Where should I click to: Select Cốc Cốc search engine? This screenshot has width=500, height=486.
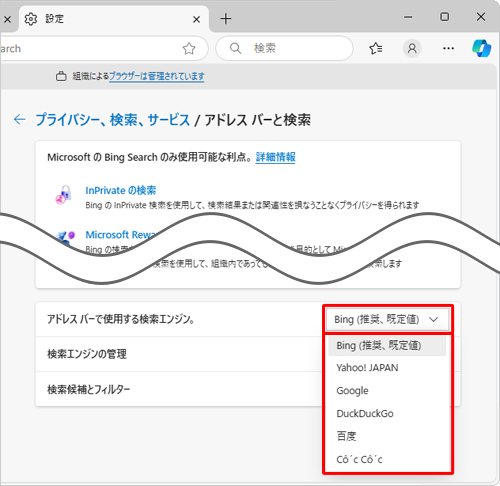pyautogui.click(x=387, y=459)
